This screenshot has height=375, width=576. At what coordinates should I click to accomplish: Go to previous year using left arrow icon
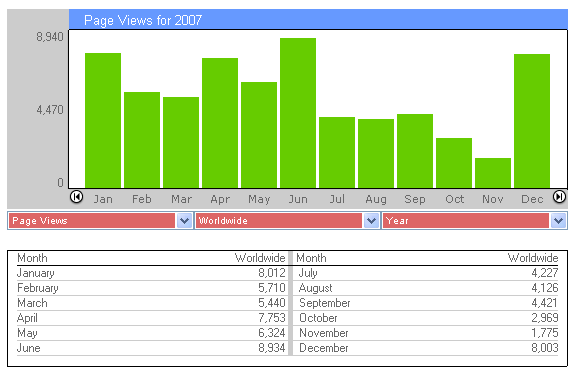point(76,197)
